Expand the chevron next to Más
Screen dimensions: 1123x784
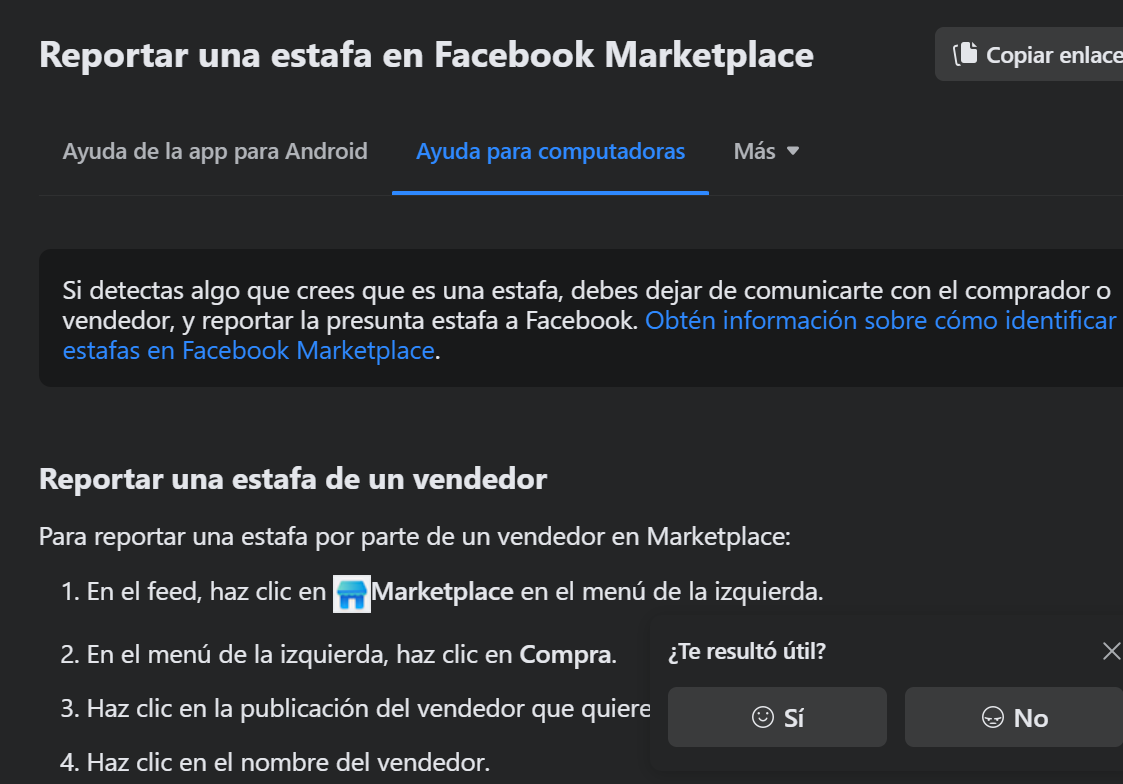[x=792, y=151]
